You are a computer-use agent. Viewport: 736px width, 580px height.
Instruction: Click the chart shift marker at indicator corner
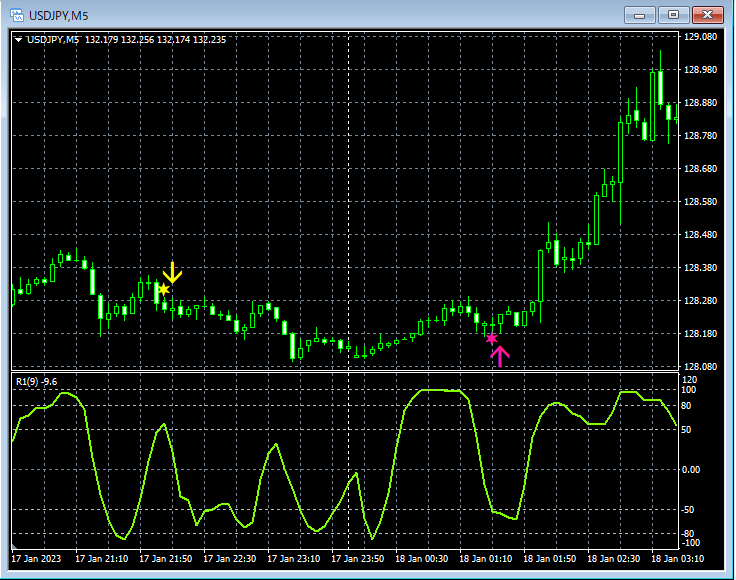click(x=14, y=546)
